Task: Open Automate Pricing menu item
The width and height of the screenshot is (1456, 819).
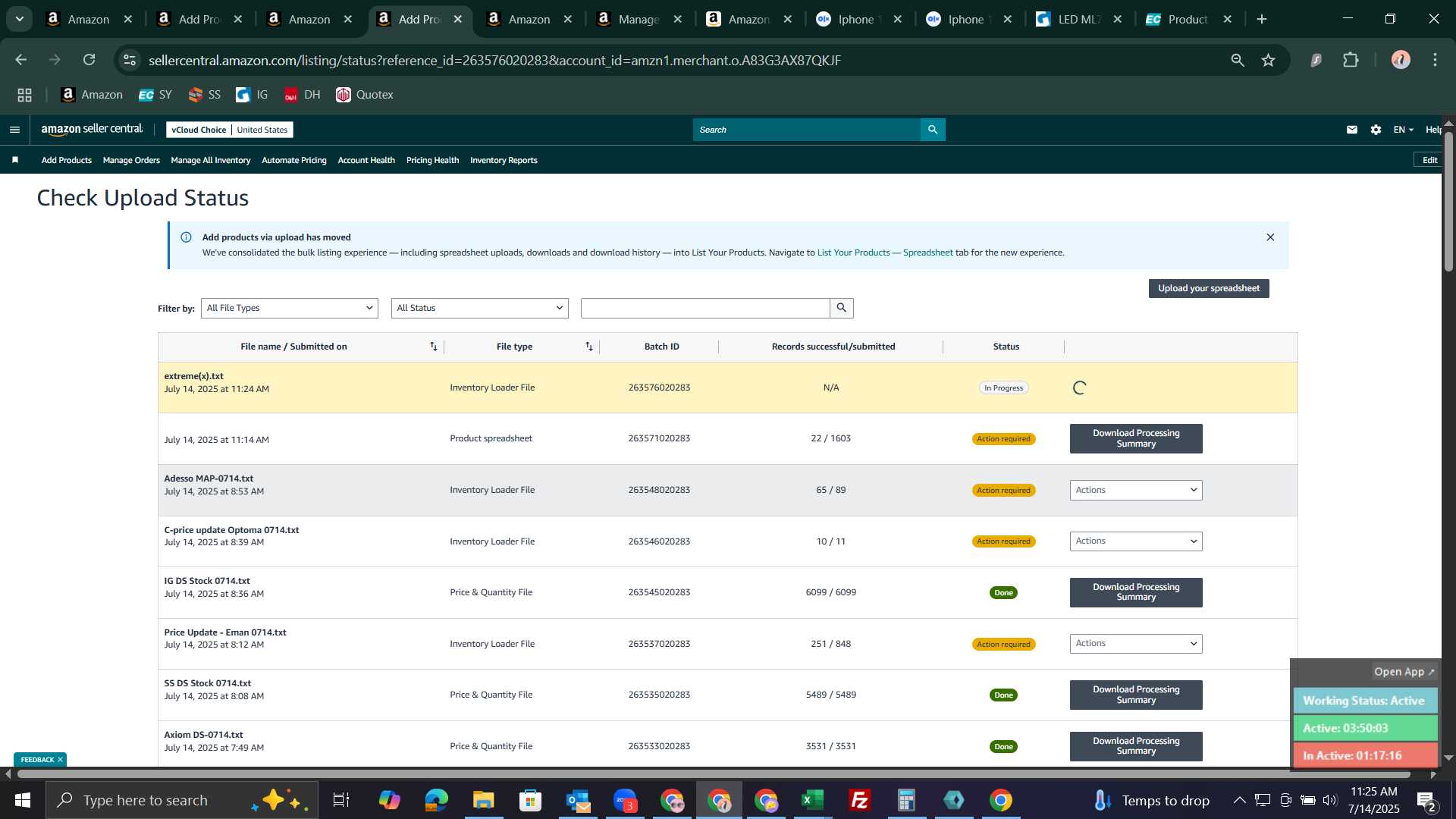Action: click(294, 160)
